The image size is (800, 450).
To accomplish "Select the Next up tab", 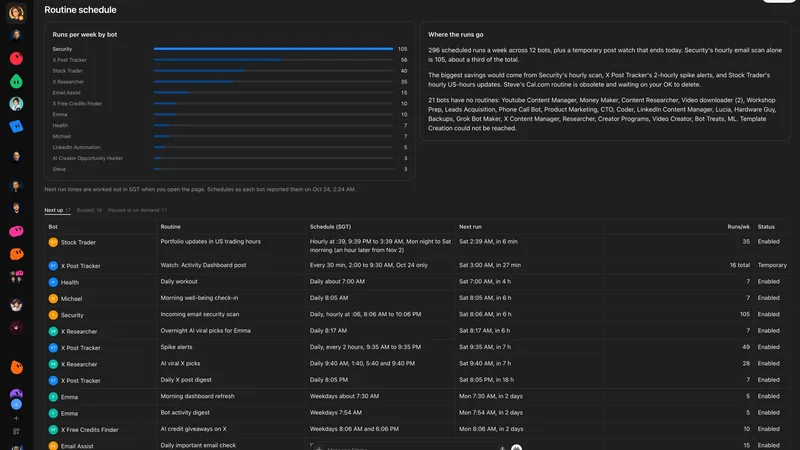I will (57, 210).
